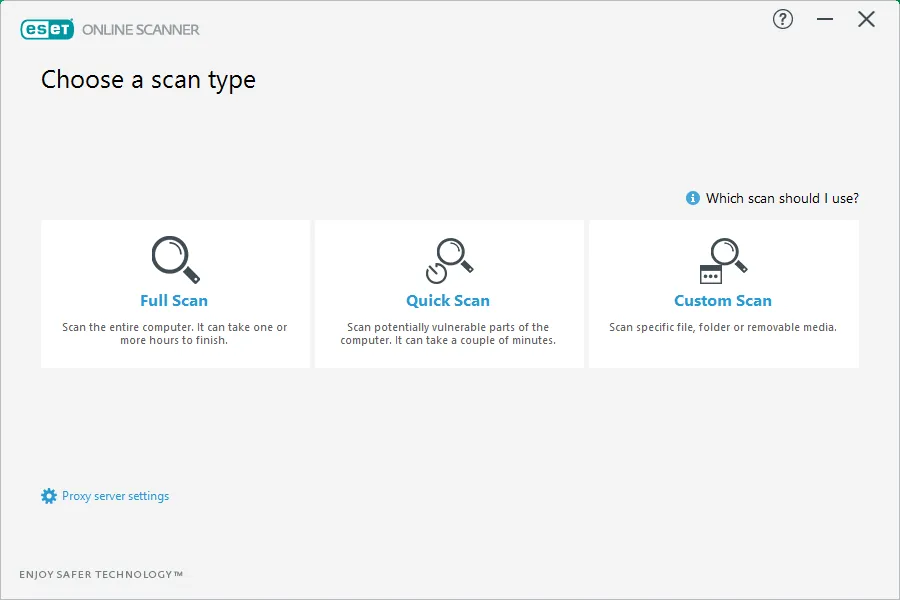
Task: Click the 'ONLINE SCANNER' title text
Action: (141, 30)
